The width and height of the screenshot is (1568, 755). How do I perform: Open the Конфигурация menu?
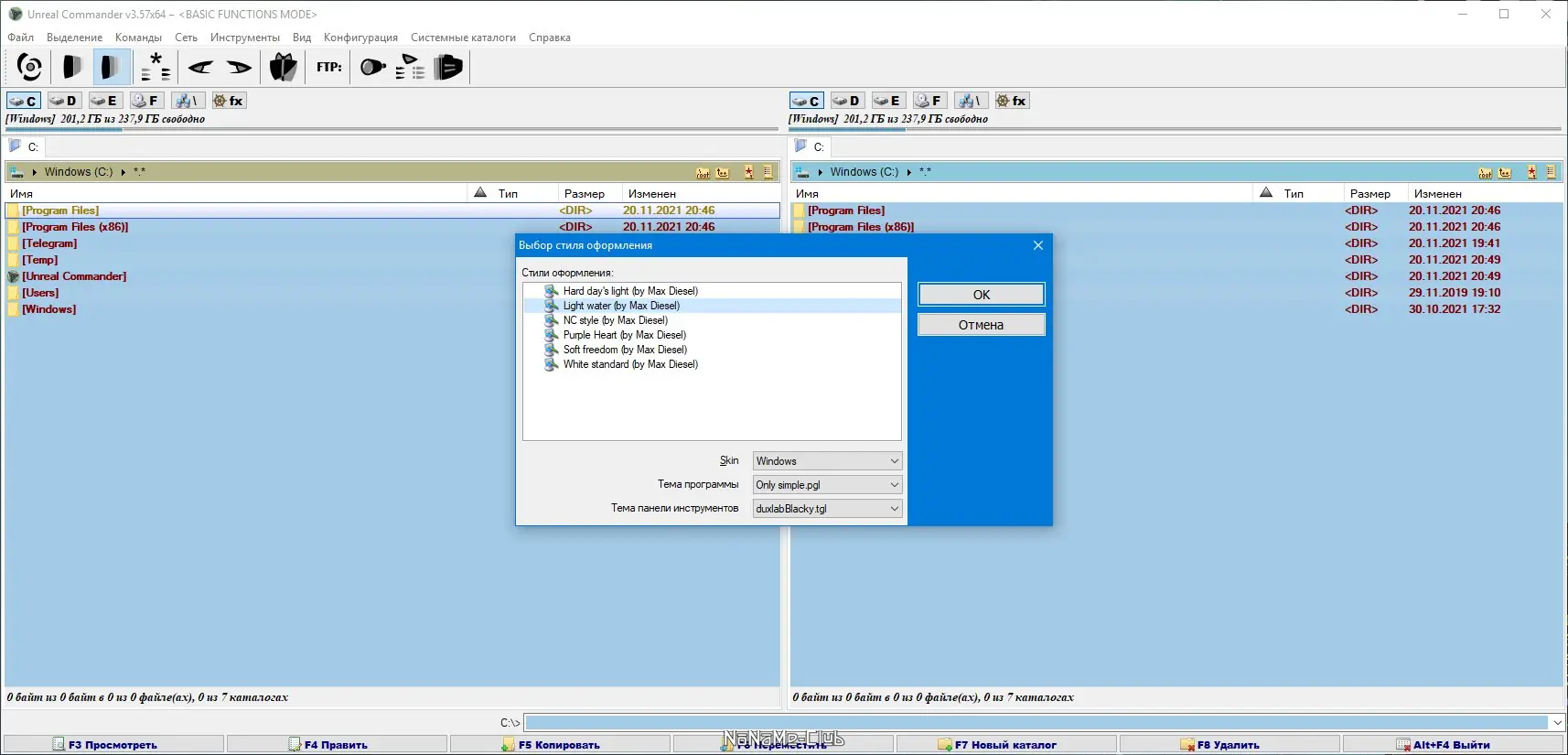tap(360, 38)
